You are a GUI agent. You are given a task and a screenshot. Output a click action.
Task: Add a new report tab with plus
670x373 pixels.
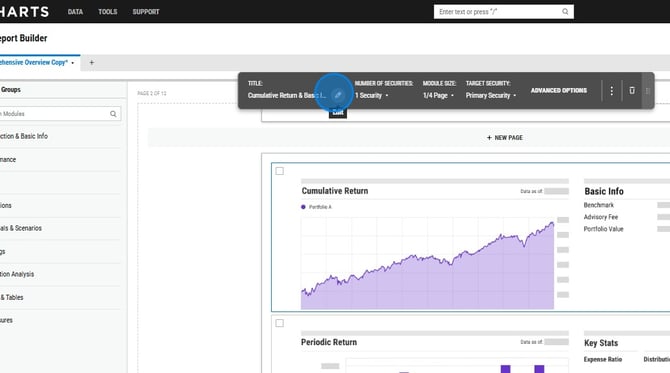[91, 62]
